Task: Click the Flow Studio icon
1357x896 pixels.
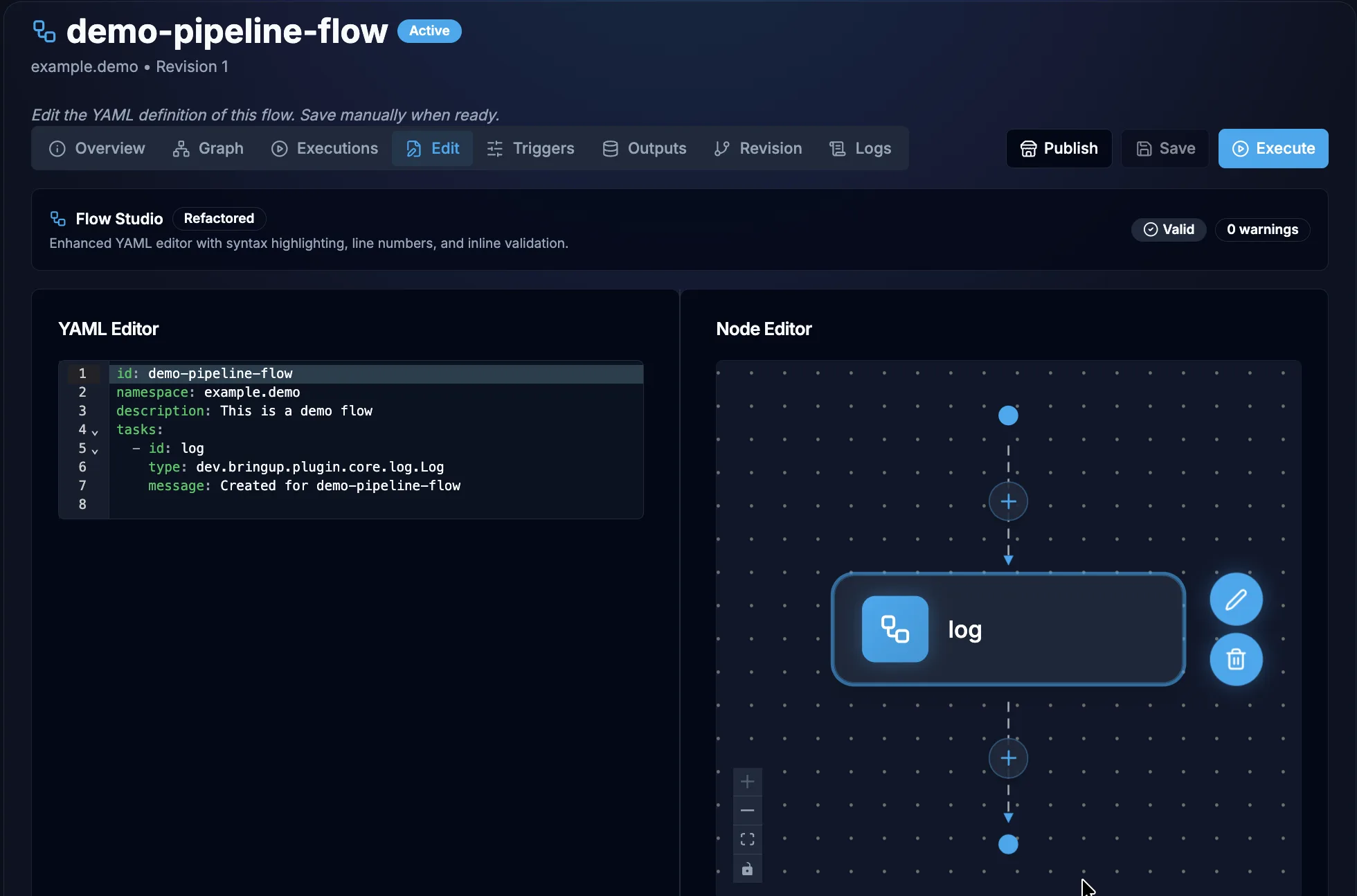Action: pyautogui.click(x=58, y=219)
